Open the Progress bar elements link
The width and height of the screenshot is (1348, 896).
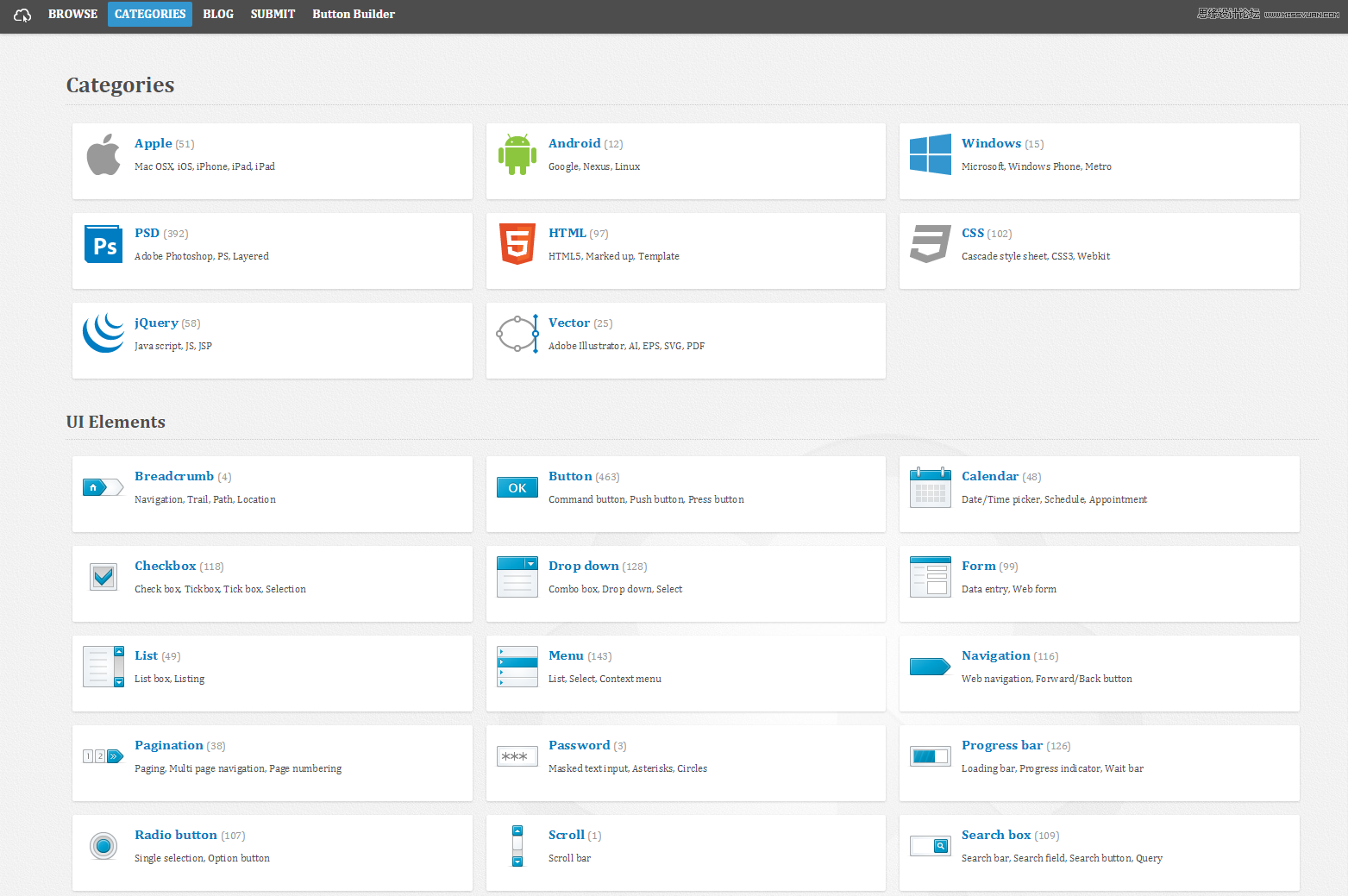[x=1002, y=746]
